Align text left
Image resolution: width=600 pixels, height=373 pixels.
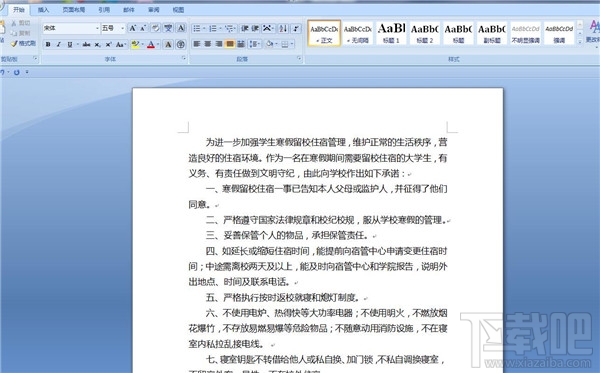(197, 44)
